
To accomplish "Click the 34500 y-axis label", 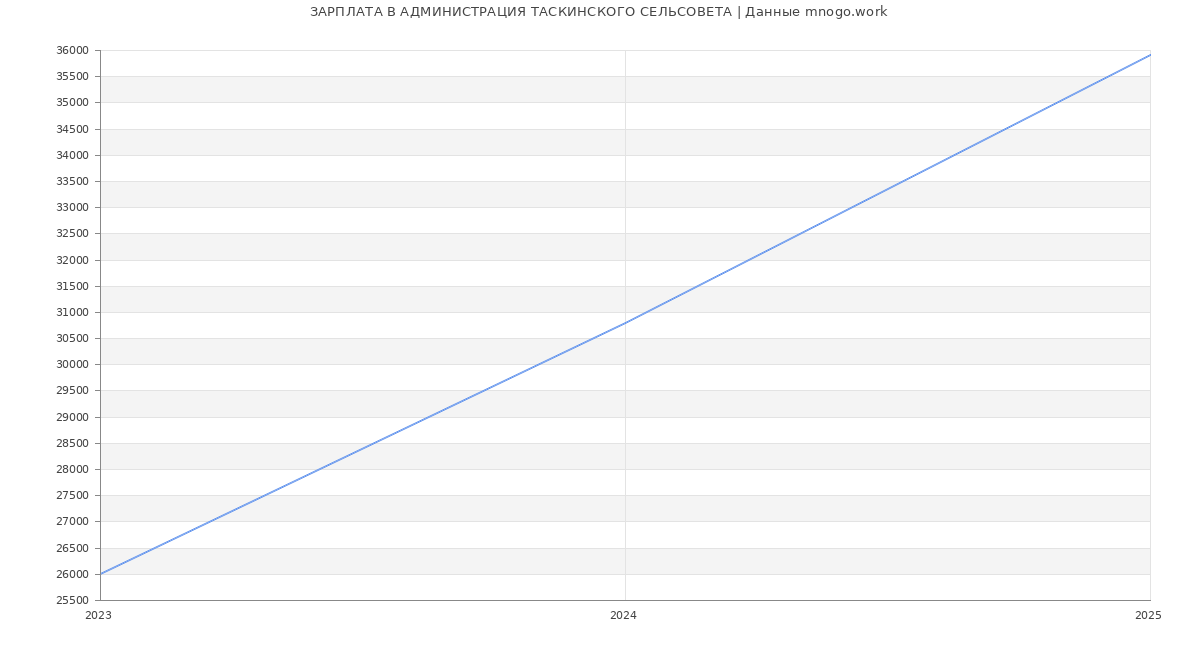I will [x=71, y=129].
